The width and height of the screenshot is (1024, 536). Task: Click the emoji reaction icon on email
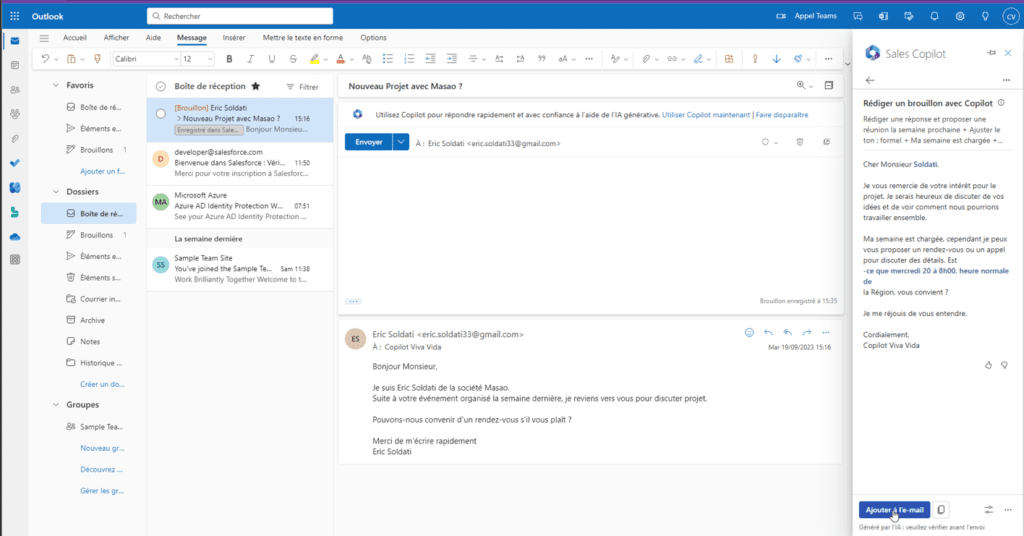[749, 332]
